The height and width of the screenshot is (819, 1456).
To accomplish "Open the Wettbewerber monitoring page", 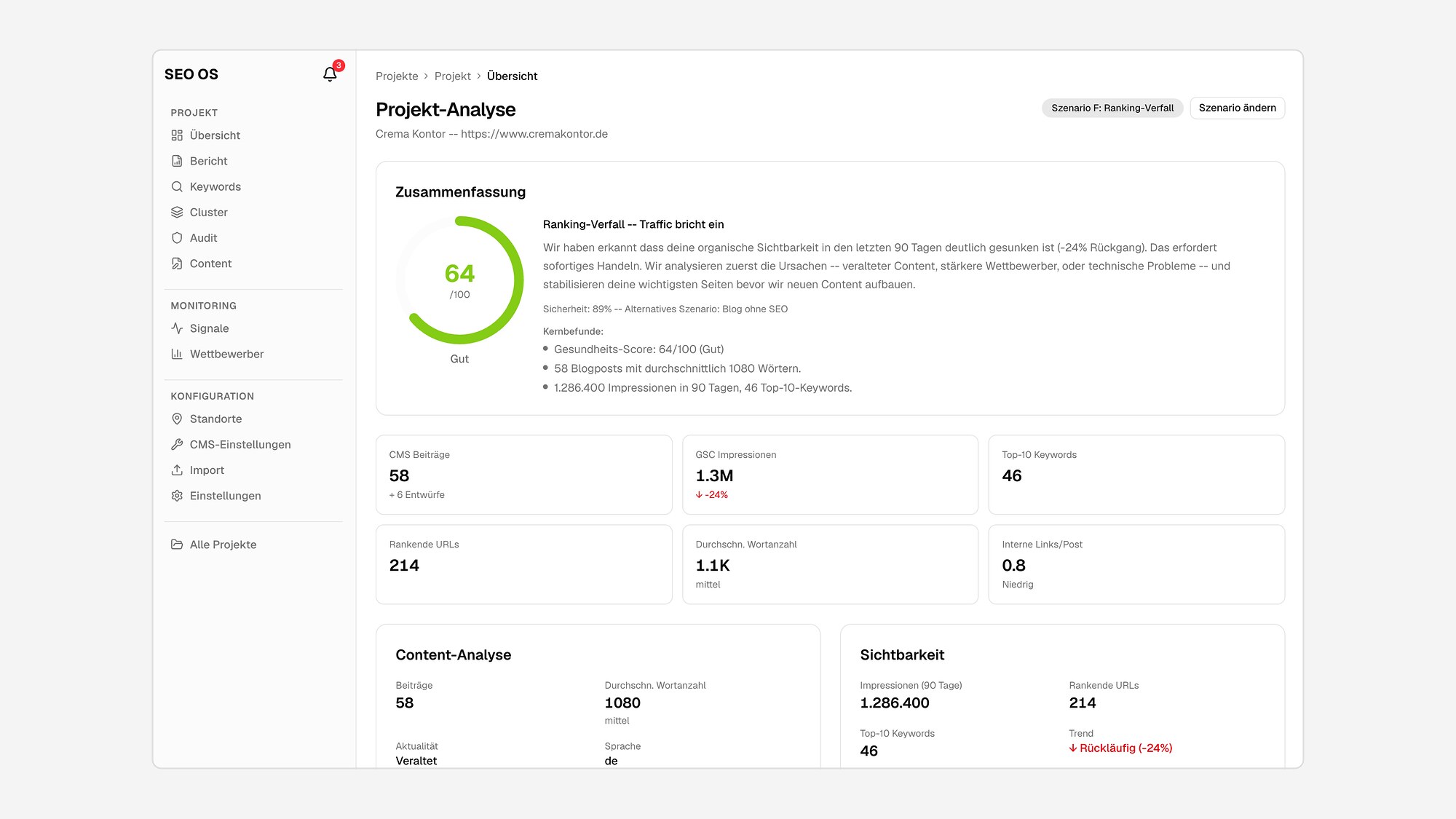I will pyautogui.click(x=253, y=354).
